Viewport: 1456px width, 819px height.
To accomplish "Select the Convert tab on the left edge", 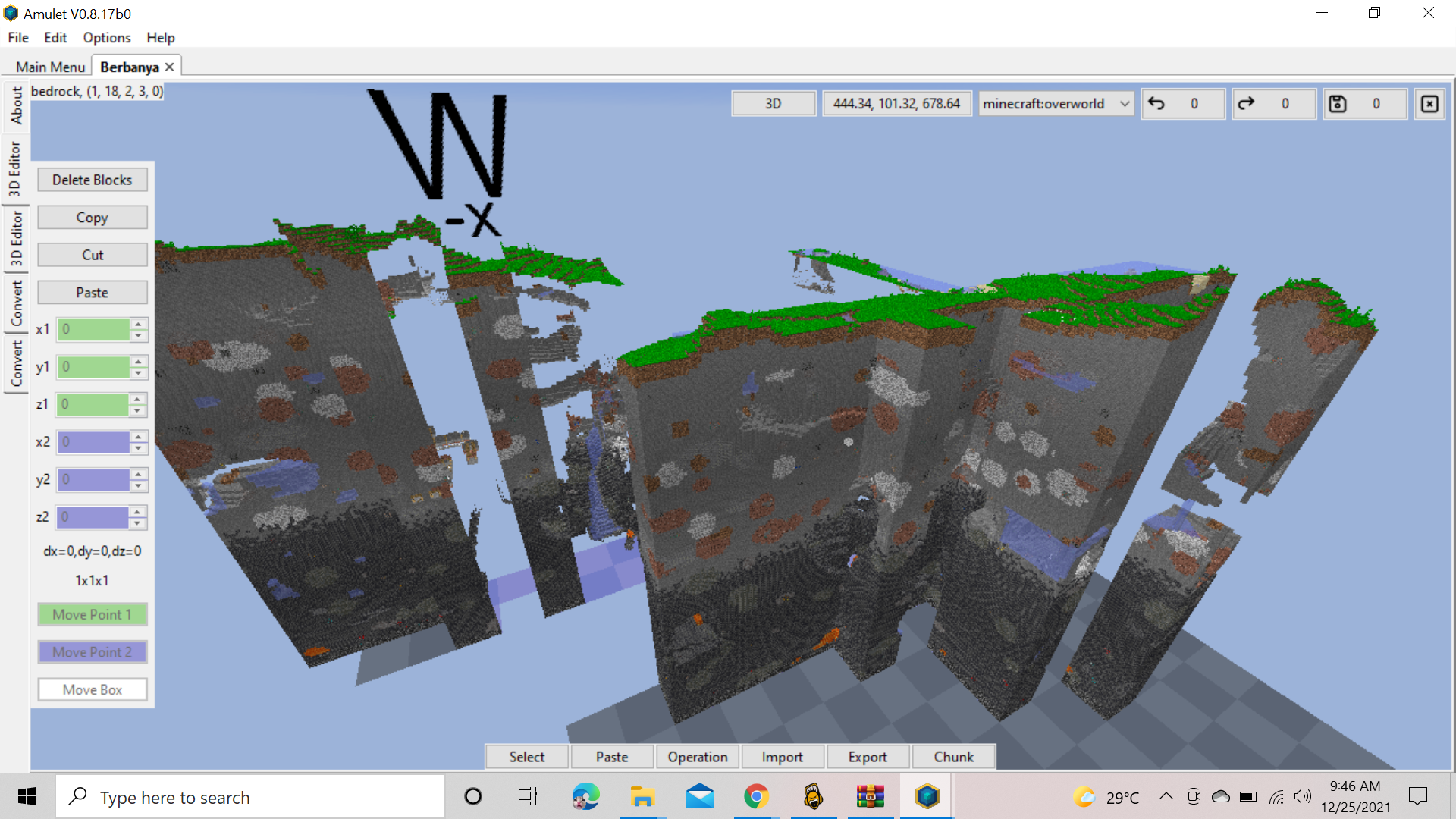I will (x=16, y=304).
